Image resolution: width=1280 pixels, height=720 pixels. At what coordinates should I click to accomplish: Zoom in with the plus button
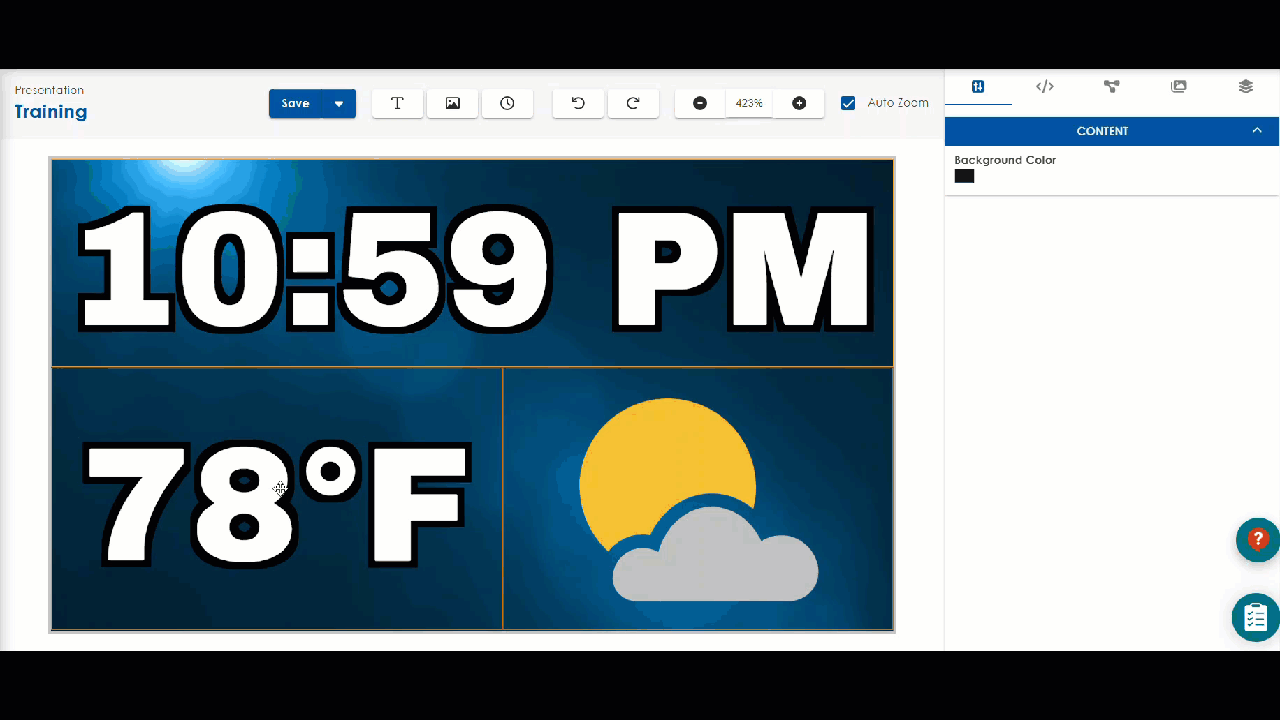pyautogui.click(x=799, y=103)
